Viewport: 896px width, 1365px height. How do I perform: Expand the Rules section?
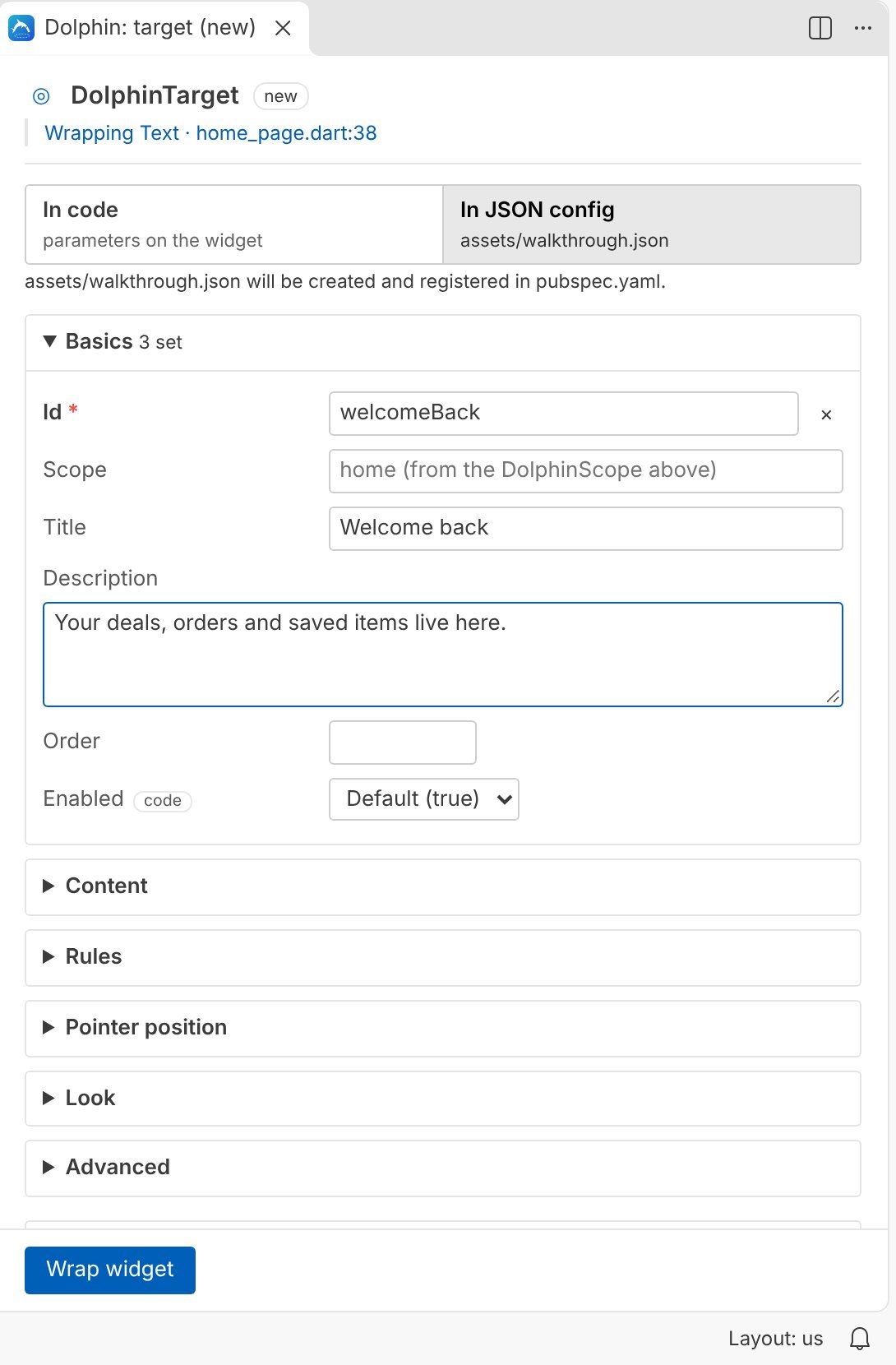(443, 957)
